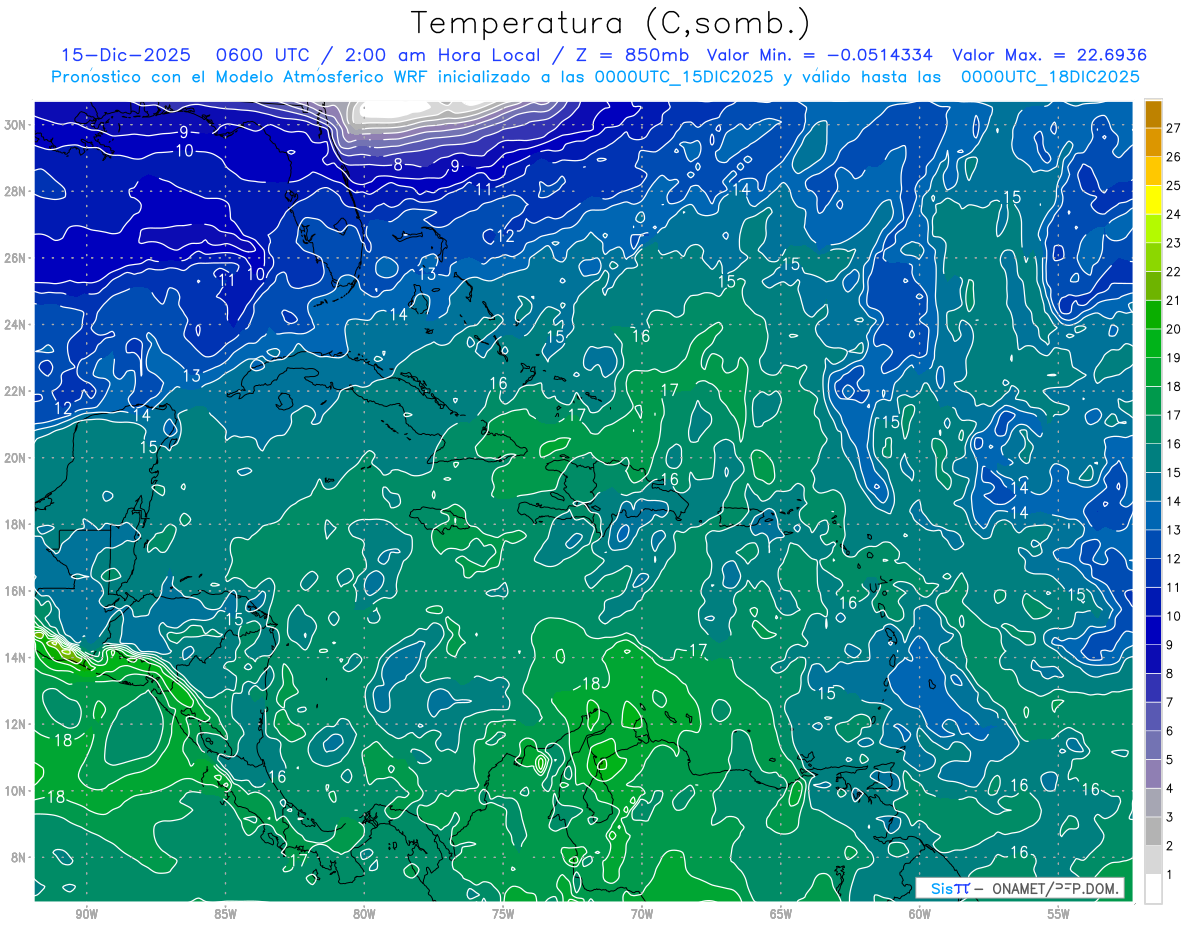The width and height of the screenshot is (1200, 927).
Task: Click the dark orange swatch above 27
Action: coord(1153,113)
